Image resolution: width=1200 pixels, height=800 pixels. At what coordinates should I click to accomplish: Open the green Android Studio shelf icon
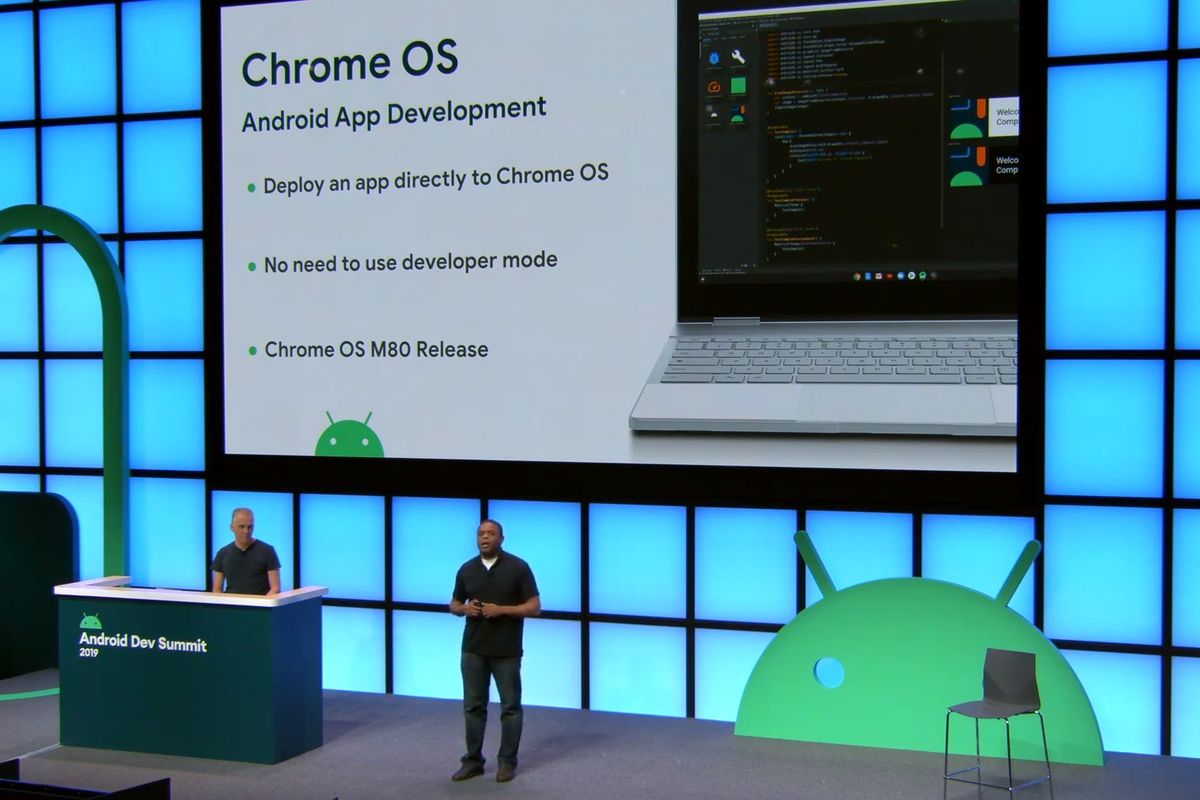pos(922,276)
